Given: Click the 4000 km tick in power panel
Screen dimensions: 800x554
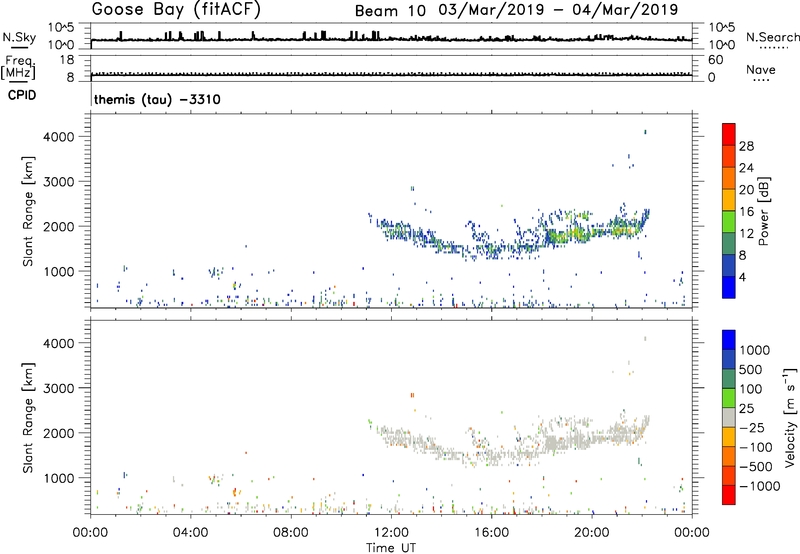Looking at the screenshot, I should (59, 137).
